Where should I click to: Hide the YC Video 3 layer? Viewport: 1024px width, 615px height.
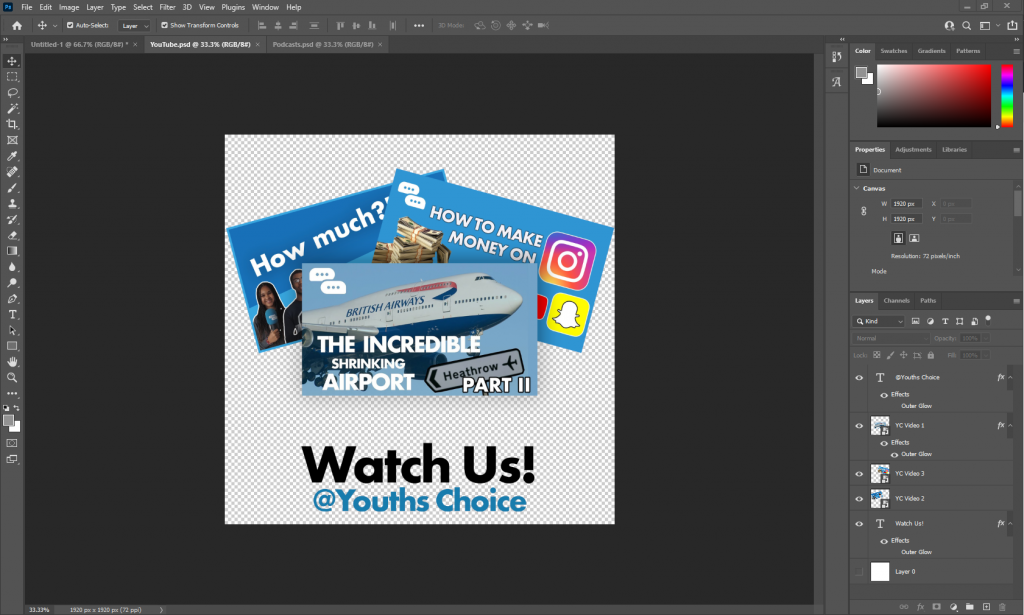click(x=858, y=474)
